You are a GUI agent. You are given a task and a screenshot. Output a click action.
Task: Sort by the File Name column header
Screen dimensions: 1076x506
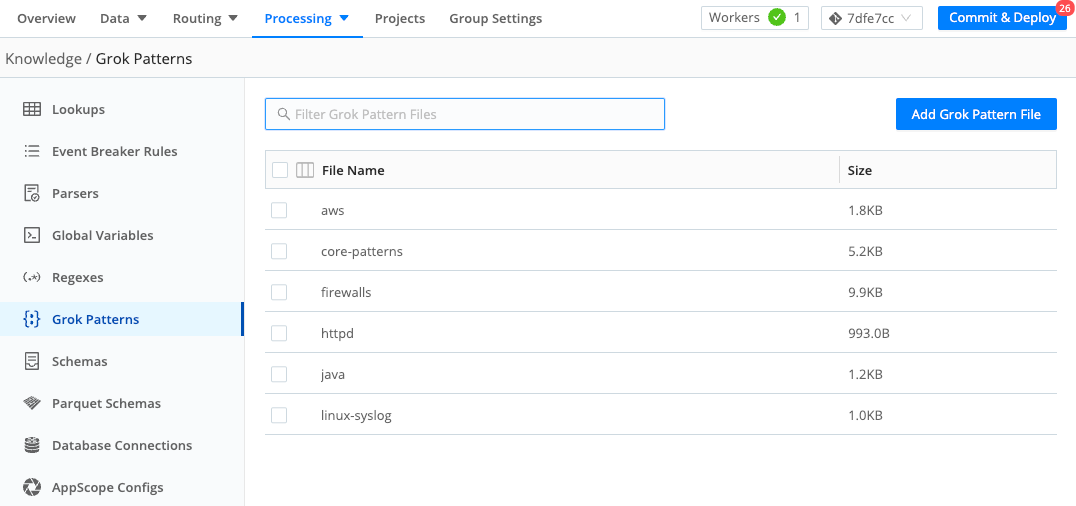pyautogui.click(x=353, y=170)
